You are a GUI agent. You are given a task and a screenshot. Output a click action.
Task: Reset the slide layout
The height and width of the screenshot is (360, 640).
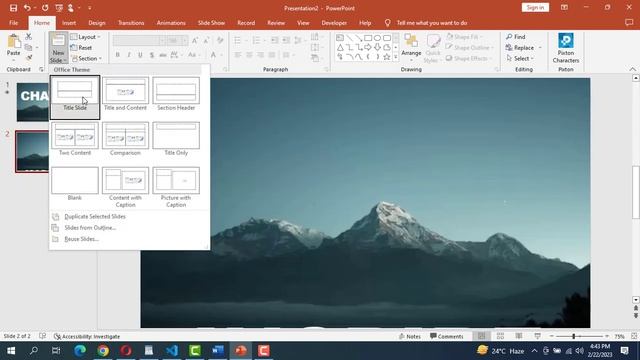click(x=81, y=48)
